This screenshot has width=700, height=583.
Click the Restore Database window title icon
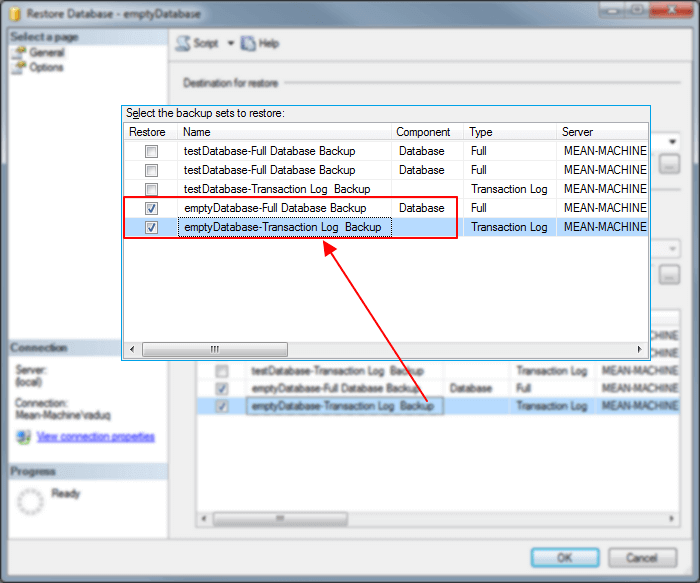coord(15,14)
